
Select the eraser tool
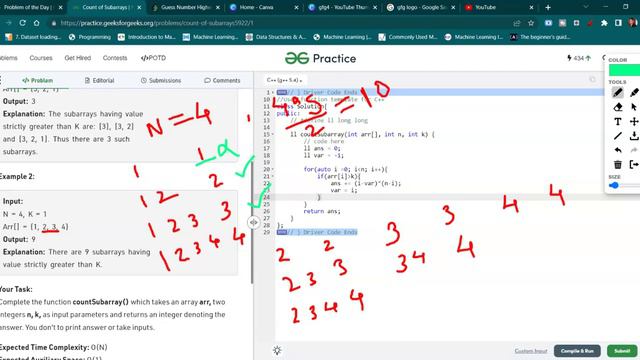(x=618, y=107)
